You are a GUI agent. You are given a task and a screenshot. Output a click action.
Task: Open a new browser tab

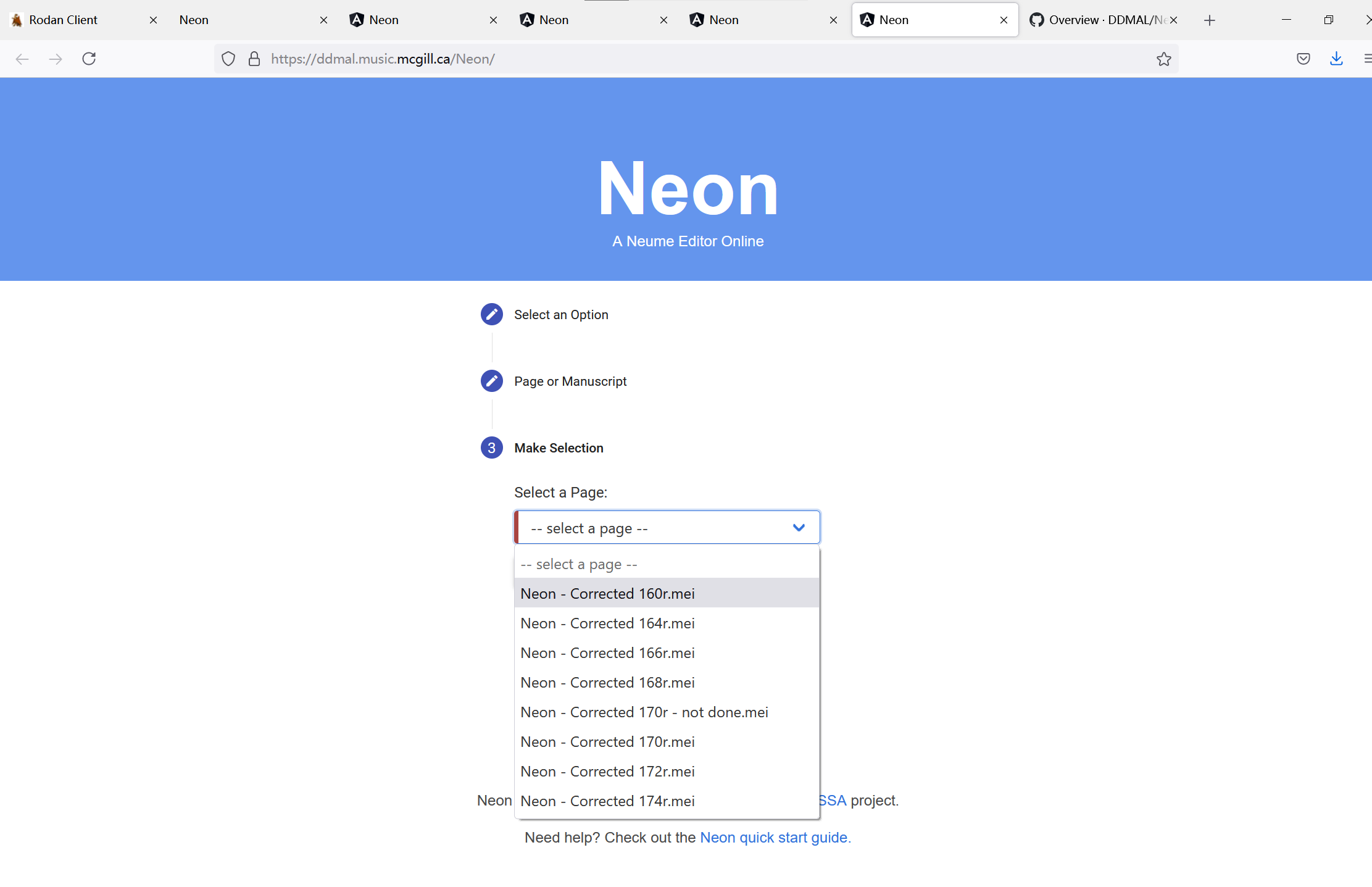[x=1208, y=20]
